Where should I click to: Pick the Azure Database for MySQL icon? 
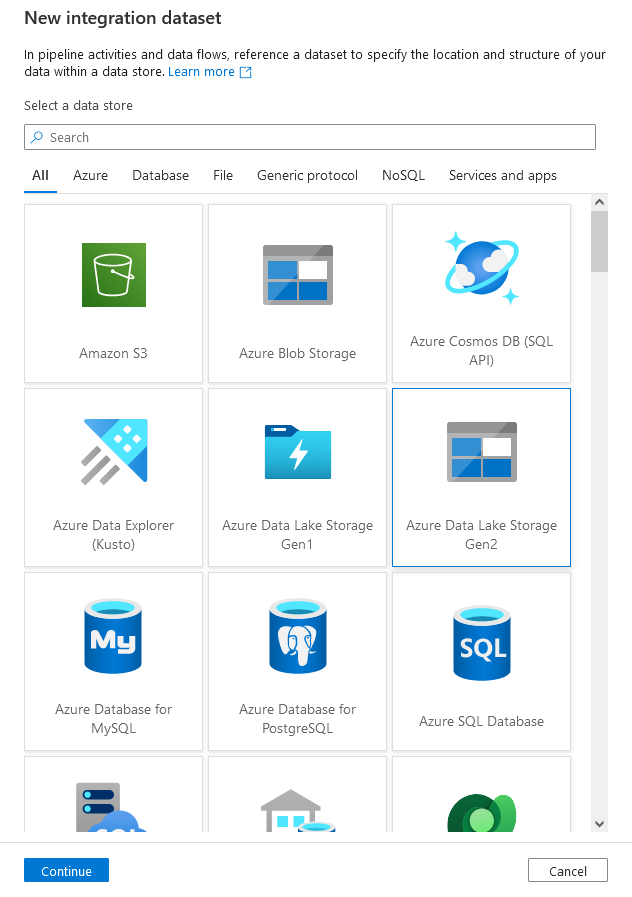(113, 636)
